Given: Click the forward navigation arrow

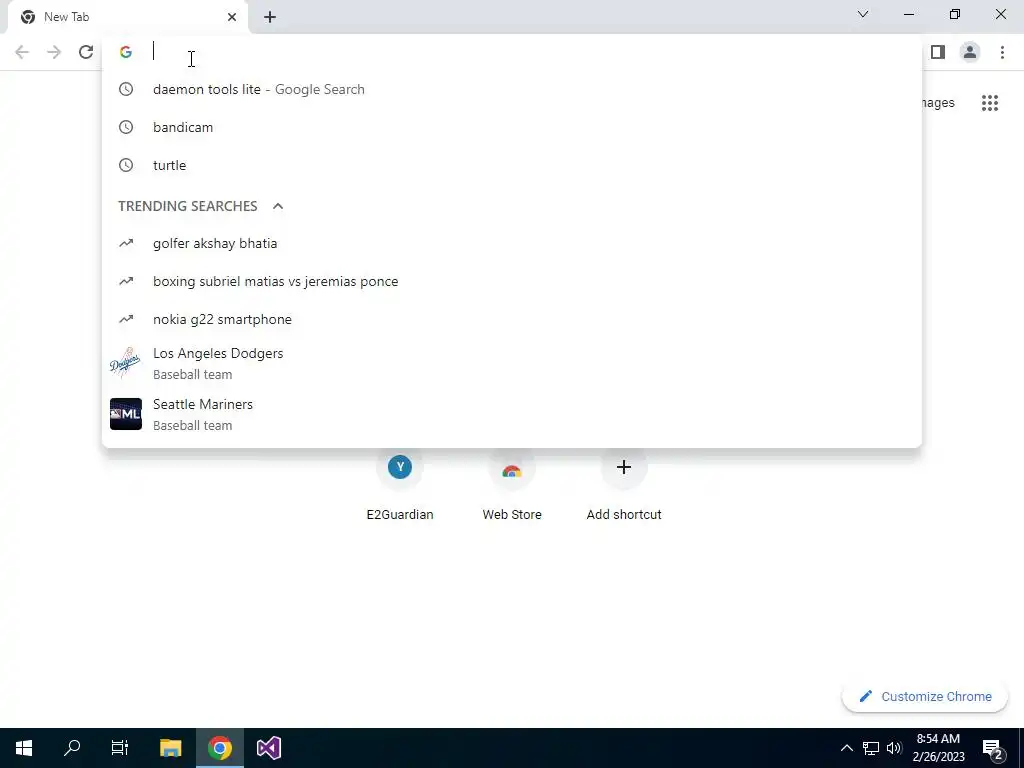Looking at the screenshot, I should (x=54, y=52).
